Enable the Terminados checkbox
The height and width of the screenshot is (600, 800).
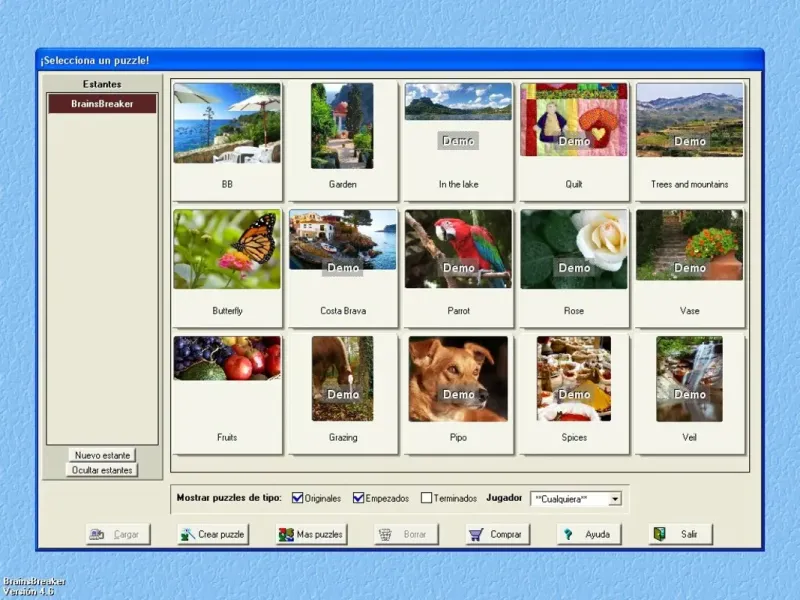pyautogui.click(x=427, y=498)
